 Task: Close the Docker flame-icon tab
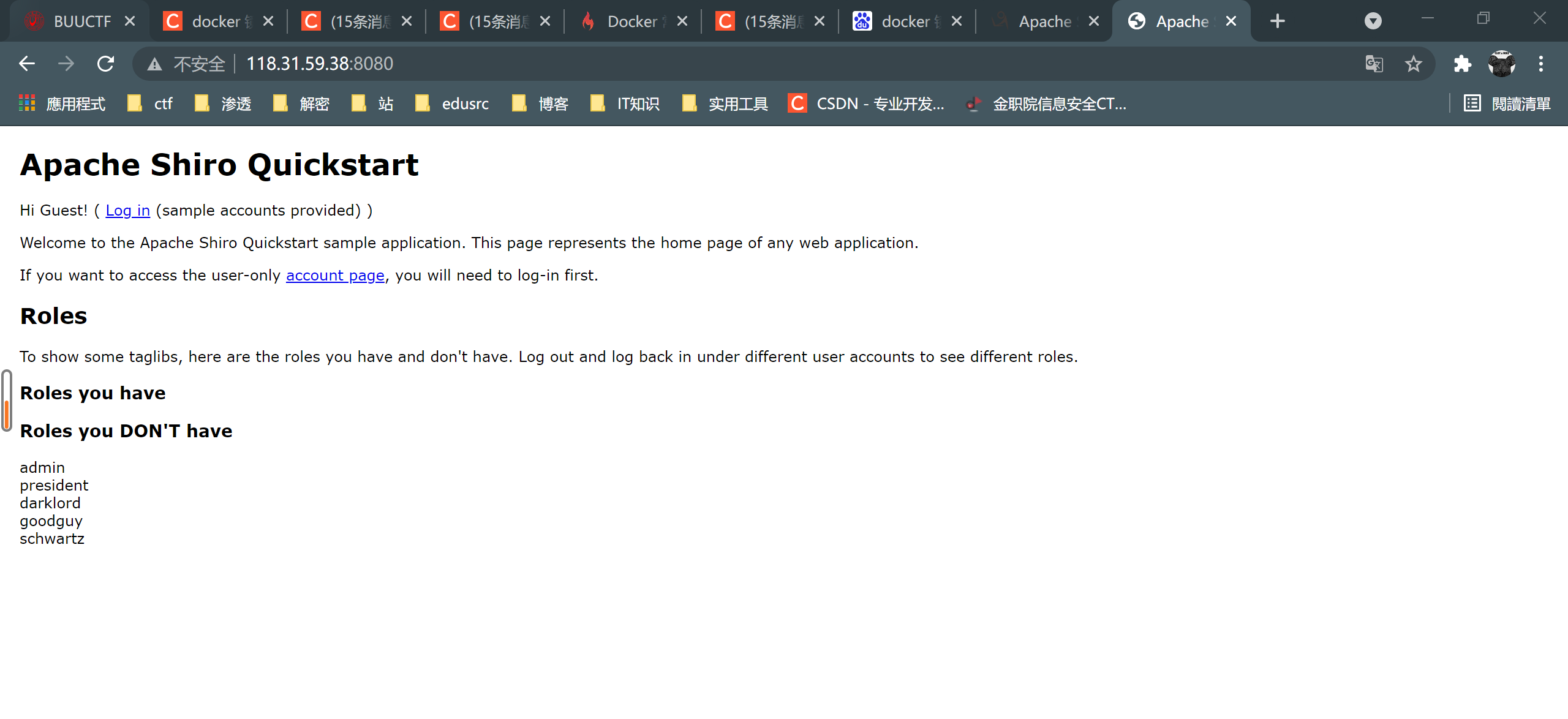pos(682,21)
